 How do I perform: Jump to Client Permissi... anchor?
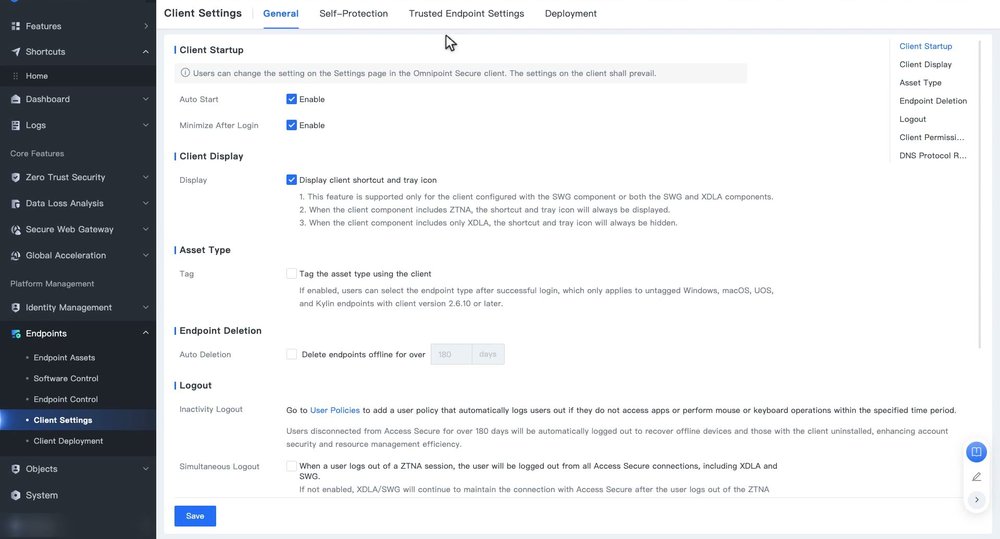coord(932,137)
